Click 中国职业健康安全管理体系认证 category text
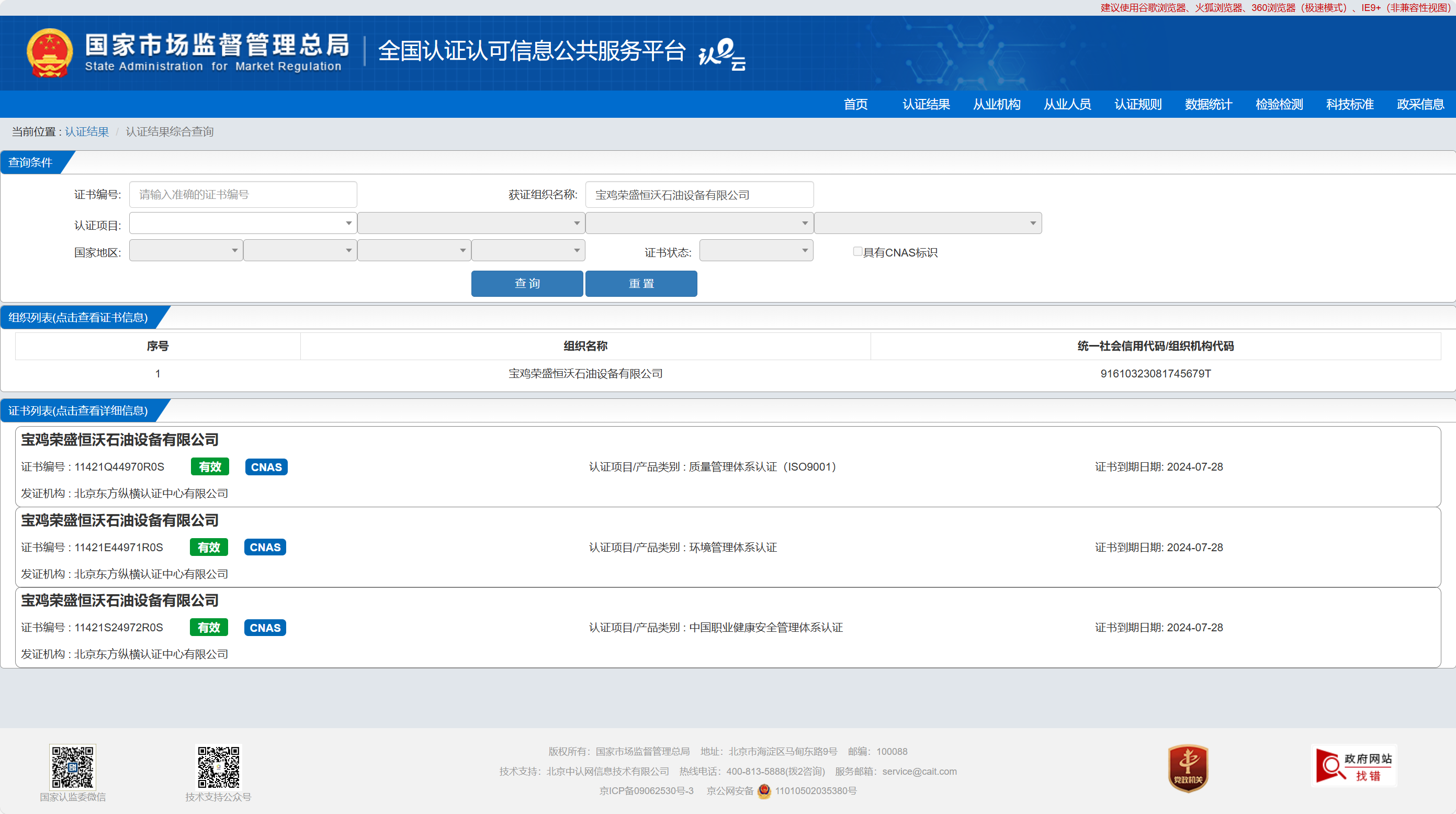 click(x=766, y=628)
